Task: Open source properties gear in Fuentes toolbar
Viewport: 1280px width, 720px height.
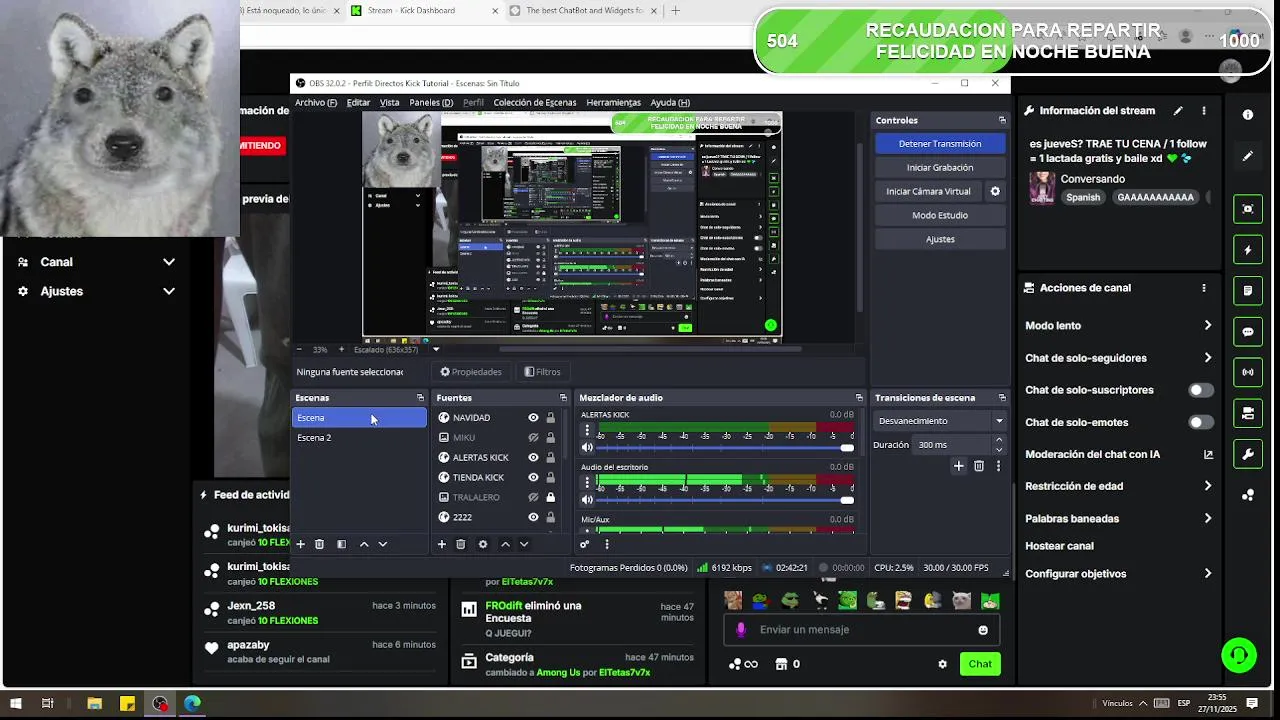Action: coord(482,544)
